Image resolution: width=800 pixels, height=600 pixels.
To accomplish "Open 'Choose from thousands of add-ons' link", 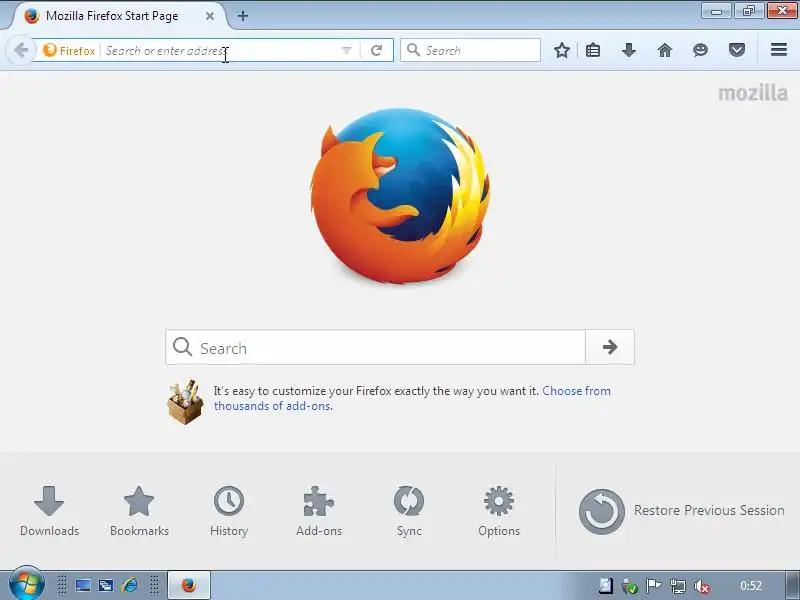I will [412, 398].
